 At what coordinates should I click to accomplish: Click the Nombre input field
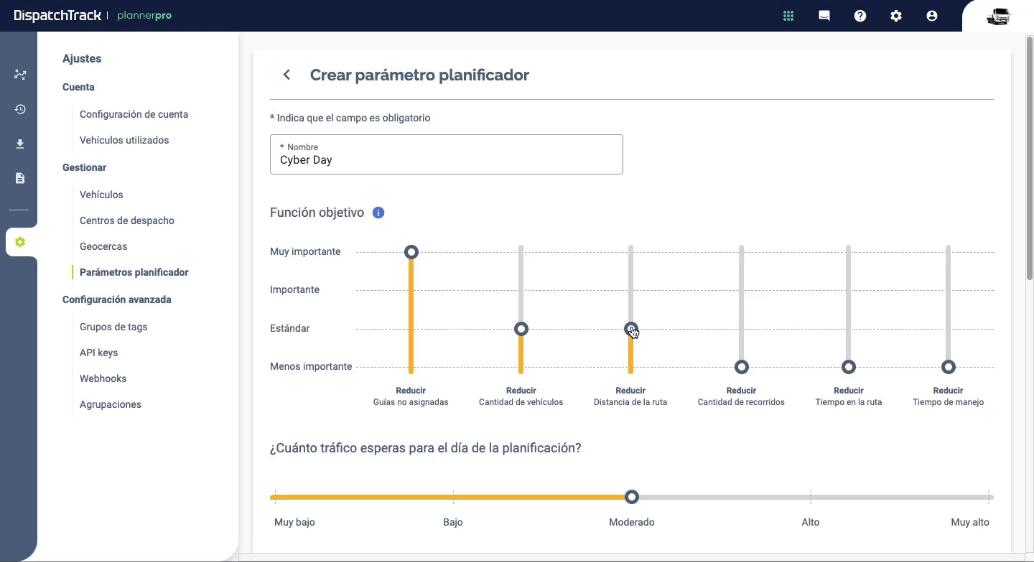coord(446,154)
